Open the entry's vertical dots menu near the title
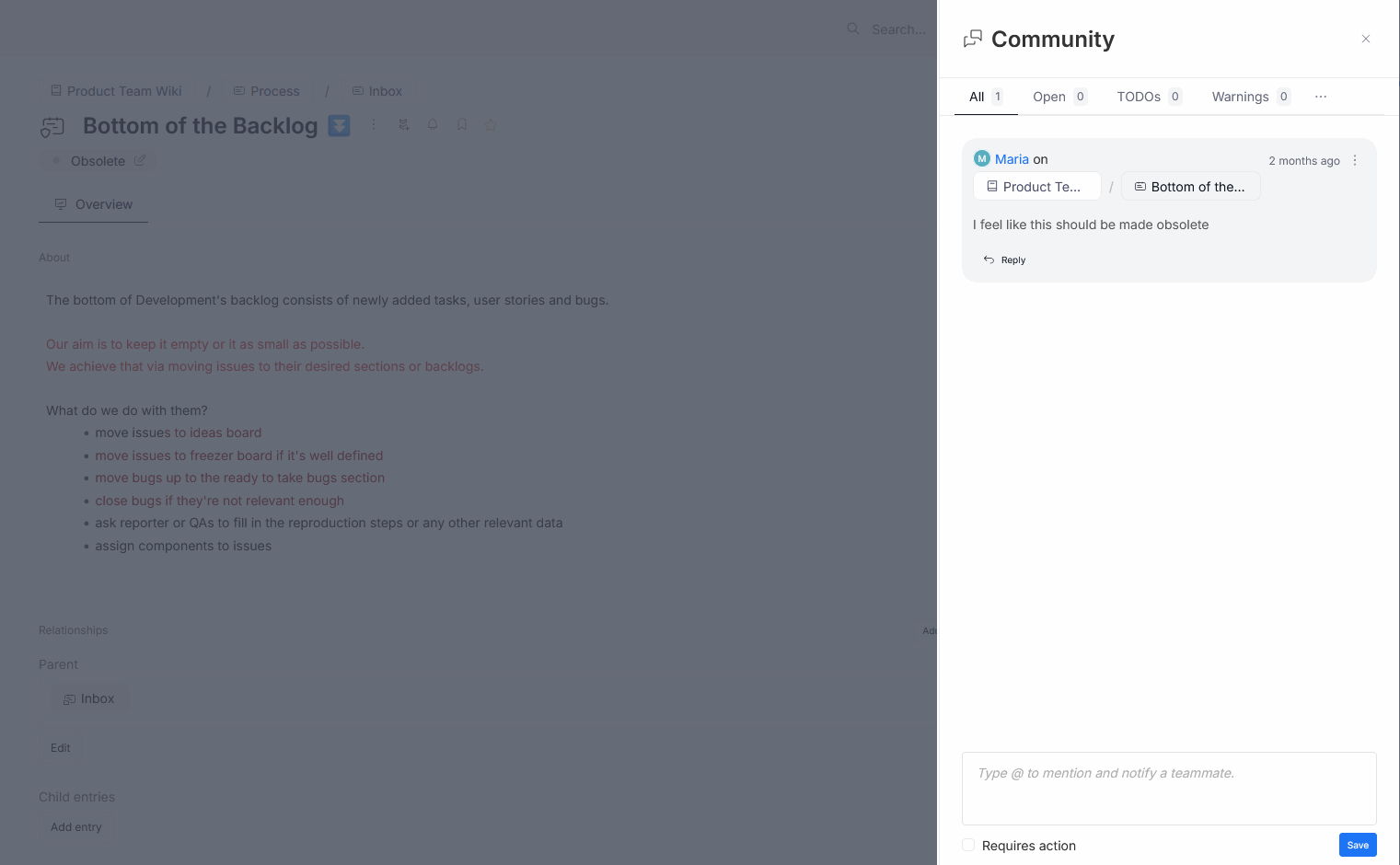 coord(373,124)
